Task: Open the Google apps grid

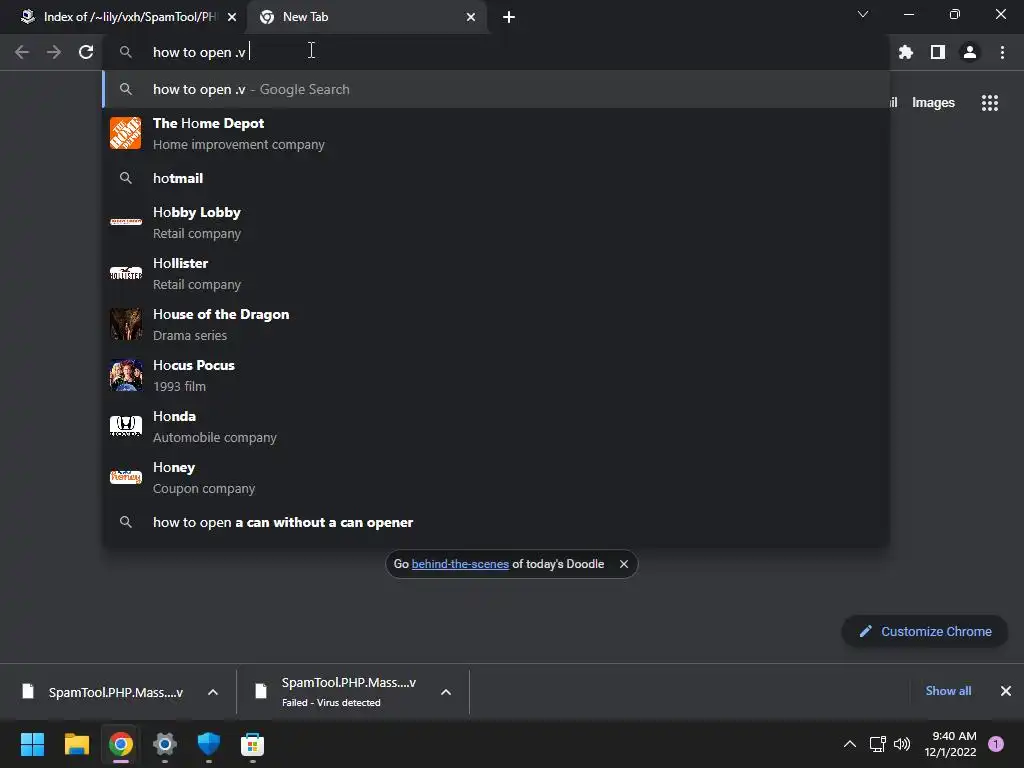Action: (990, 103)
